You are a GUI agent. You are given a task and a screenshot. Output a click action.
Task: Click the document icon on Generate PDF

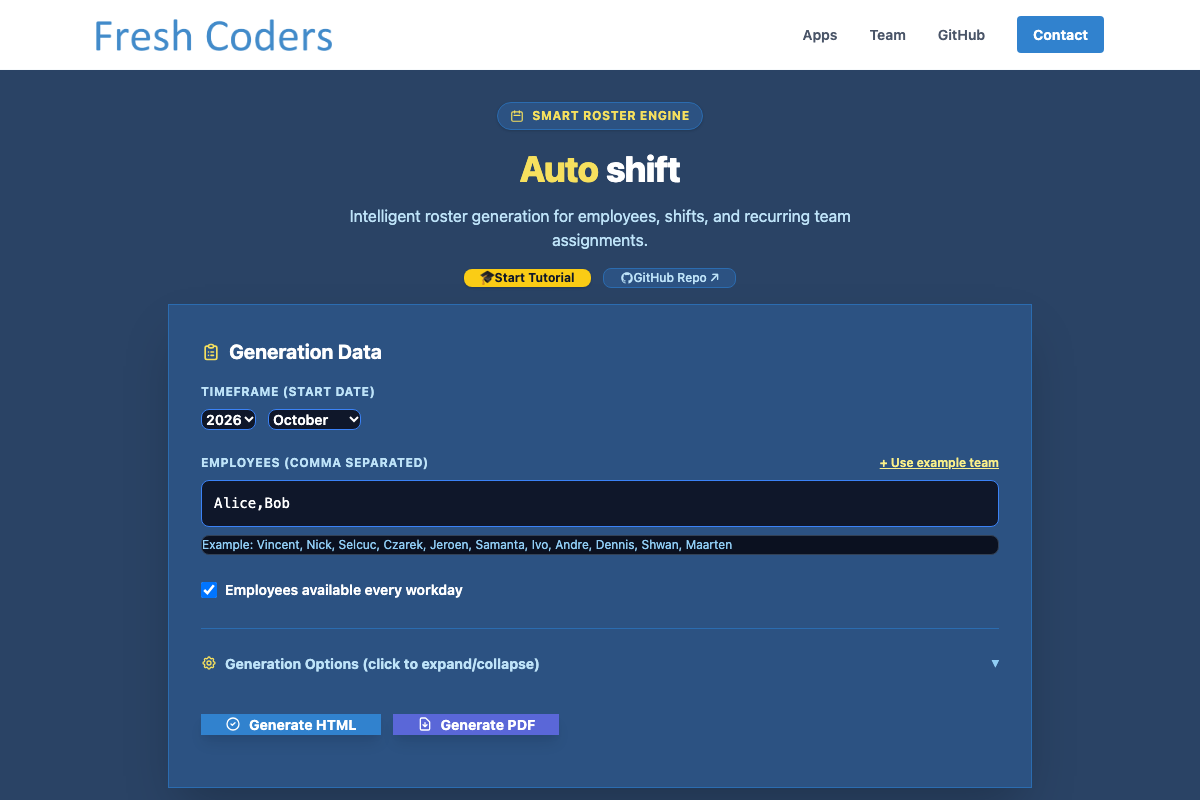pyautogui.click(x=424, y=725)
